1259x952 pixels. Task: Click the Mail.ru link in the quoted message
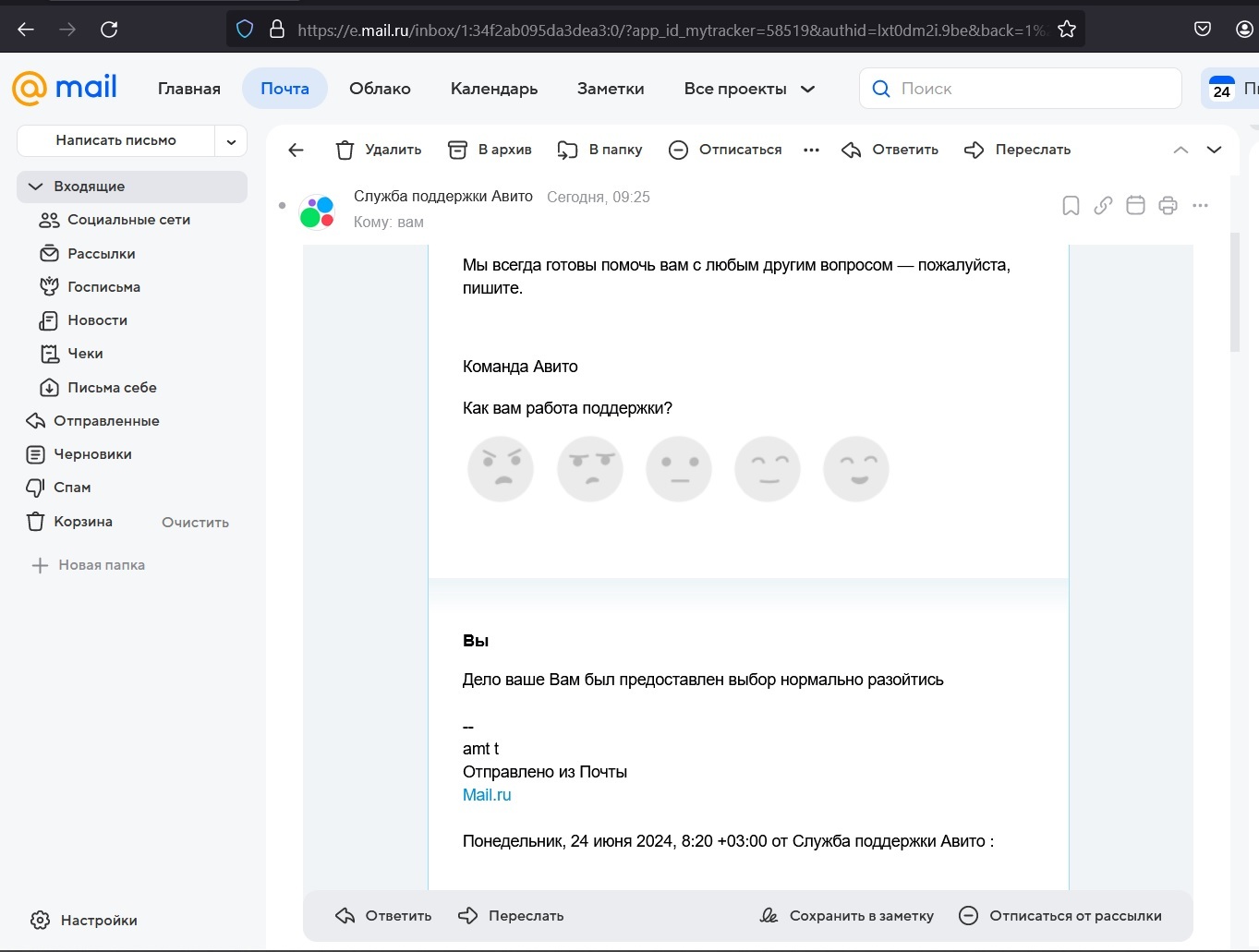pyautogui.click(x=487, y=795)
